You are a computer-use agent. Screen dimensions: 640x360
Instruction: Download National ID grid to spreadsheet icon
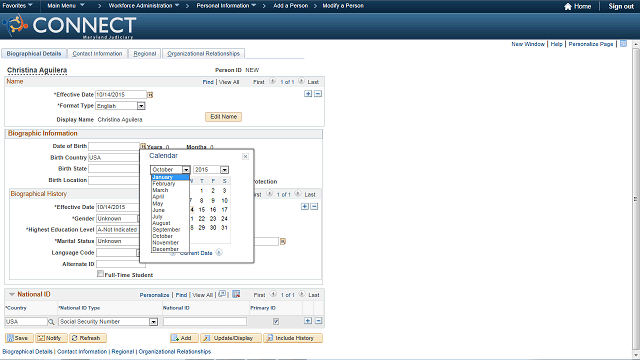[x=236, y=294]
